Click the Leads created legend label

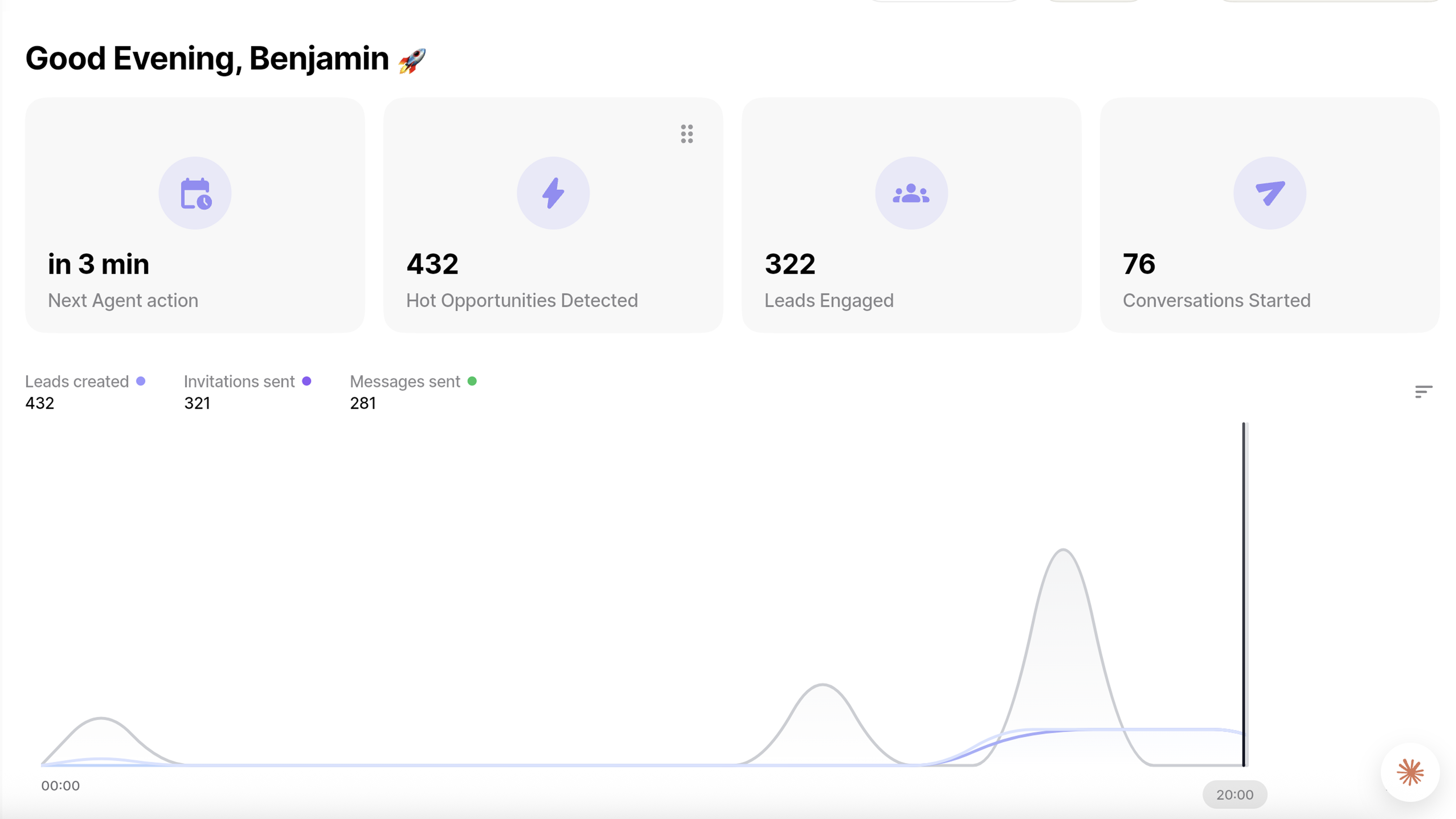pos(77,381)
